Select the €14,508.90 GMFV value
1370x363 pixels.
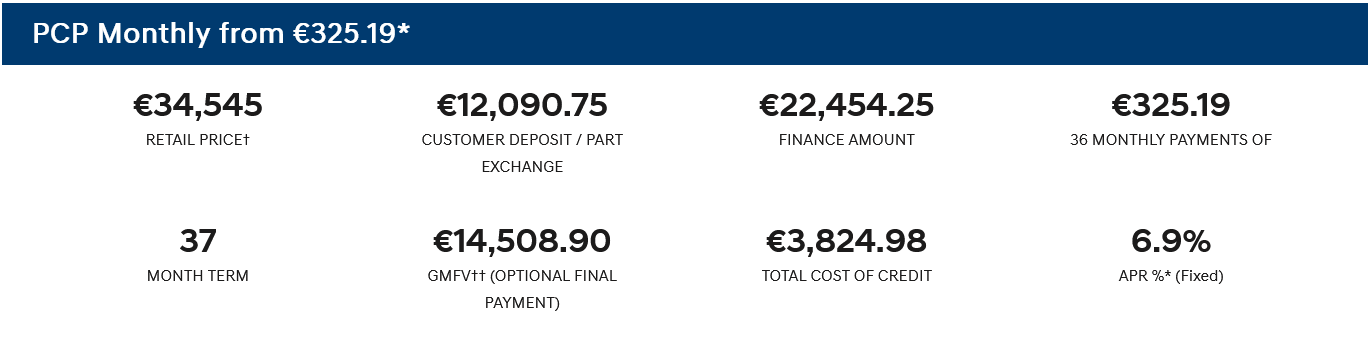pos(522,241)
